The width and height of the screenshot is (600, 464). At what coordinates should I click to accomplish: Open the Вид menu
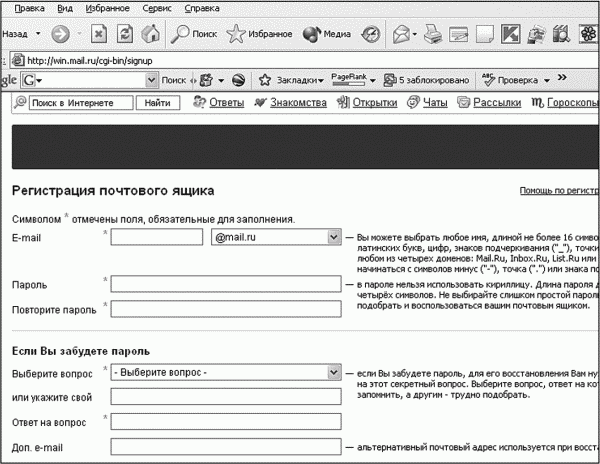(x=65, y=8)
